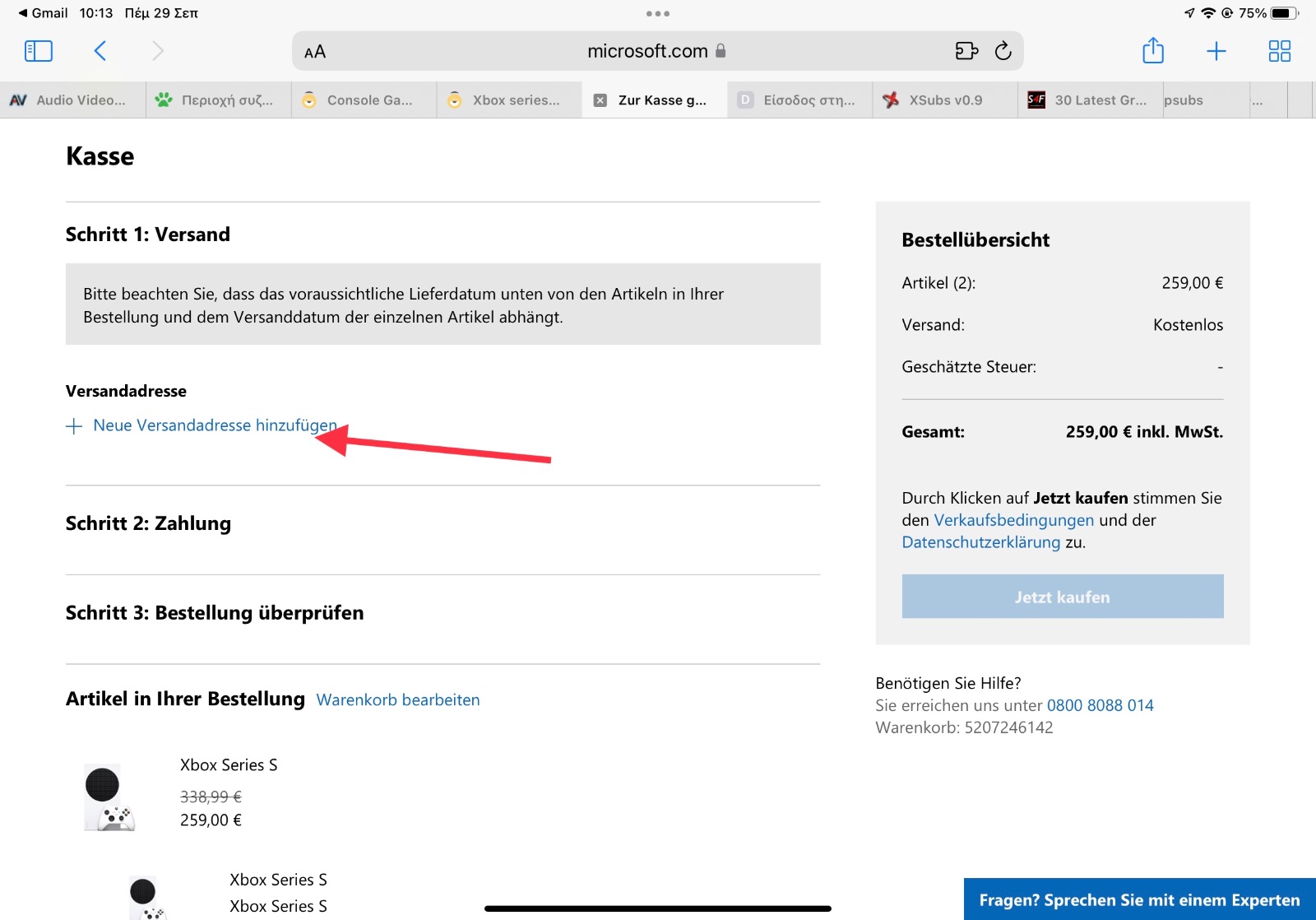
Task: Go back to the previous page
Action: pyautogui.click(x=100, y=51)
